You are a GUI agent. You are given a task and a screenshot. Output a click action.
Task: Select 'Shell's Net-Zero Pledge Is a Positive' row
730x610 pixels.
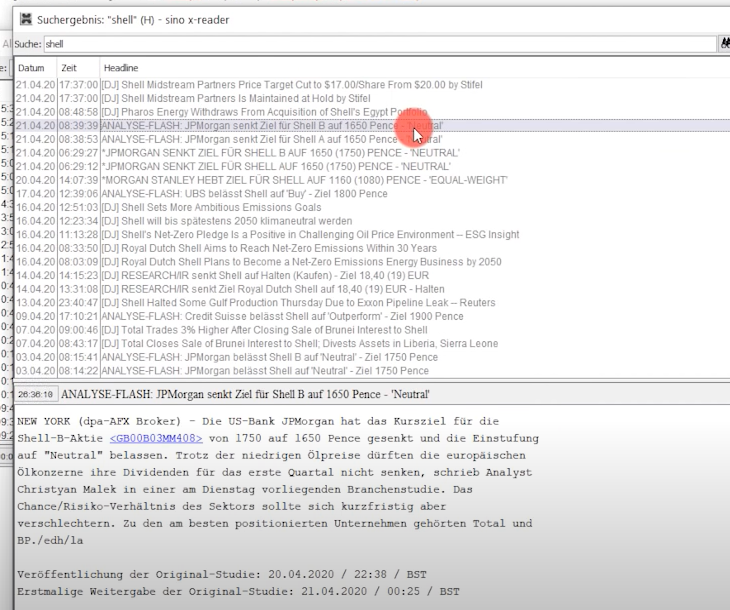[x=372, y=234]
